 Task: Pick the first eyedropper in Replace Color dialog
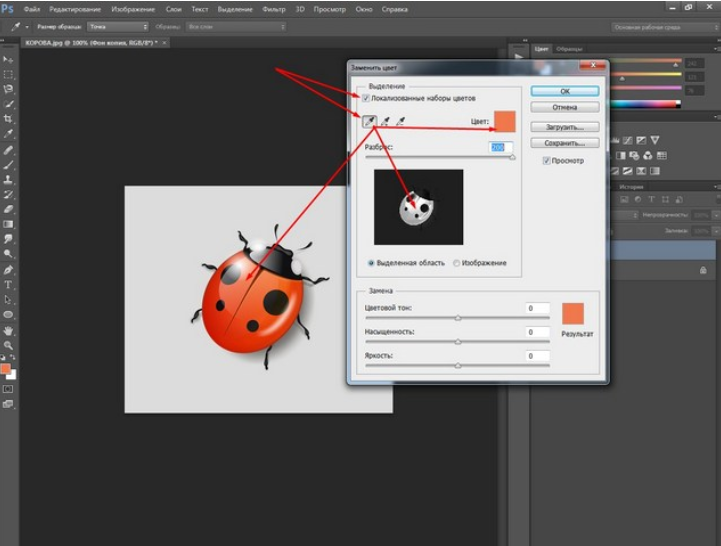pos(370,121)
